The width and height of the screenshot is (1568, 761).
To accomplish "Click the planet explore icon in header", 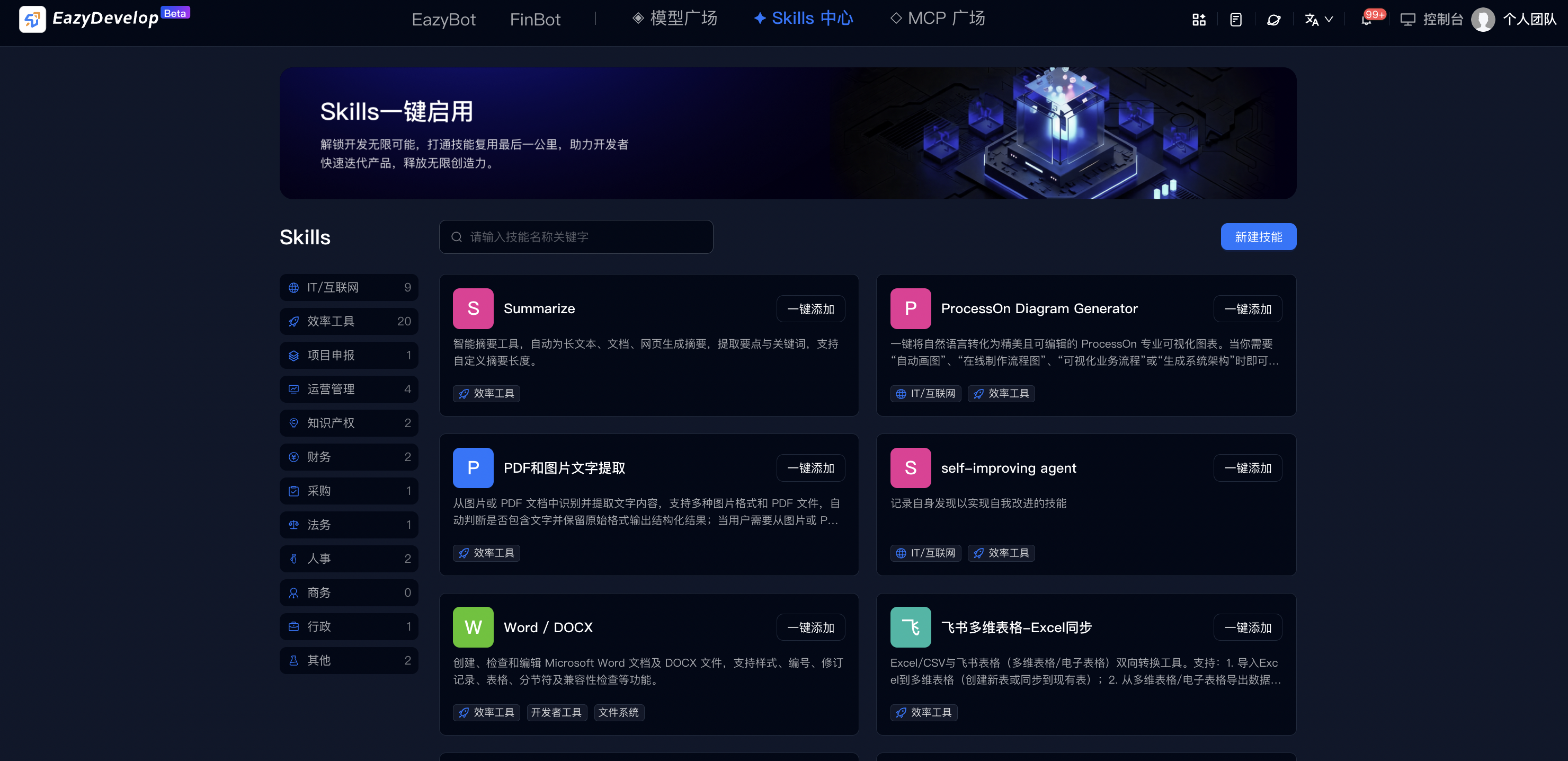I will (1273, 20).
